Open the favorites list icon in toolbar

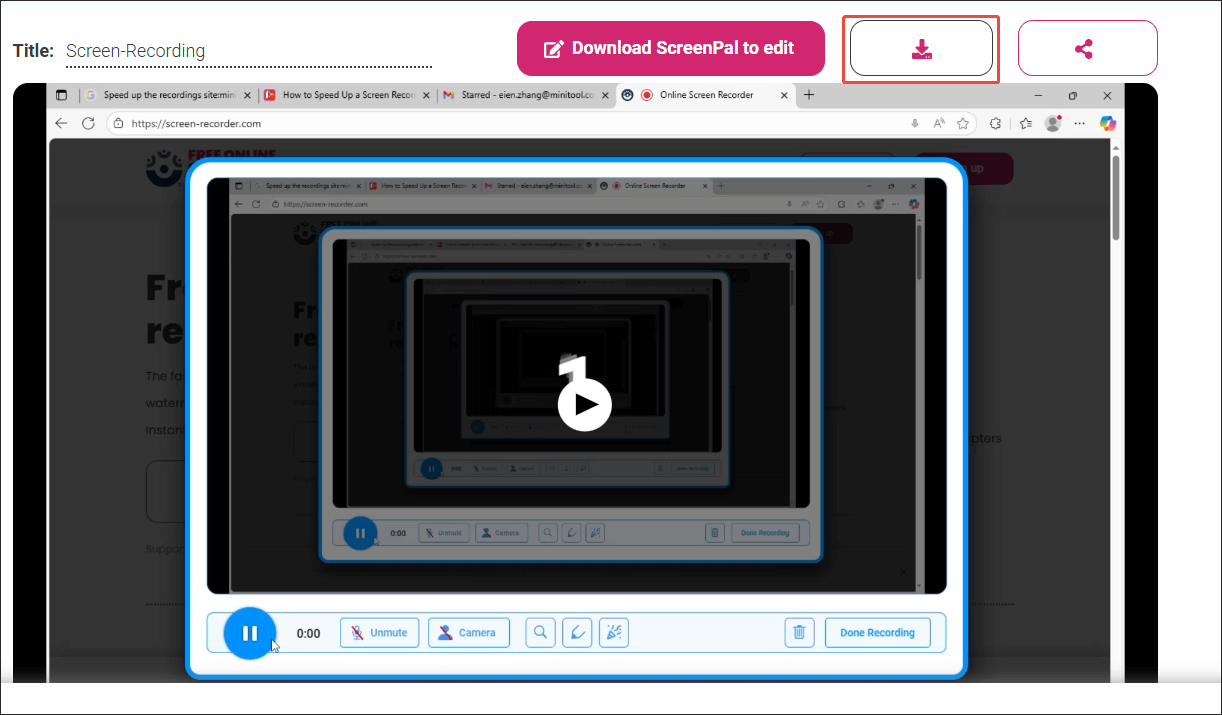1026,123
